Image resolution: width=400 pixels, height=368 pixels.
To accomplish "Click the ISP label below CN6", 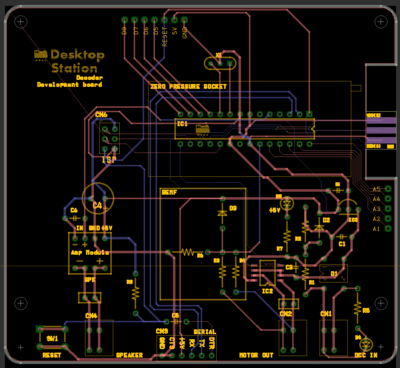I will (109, 160).
